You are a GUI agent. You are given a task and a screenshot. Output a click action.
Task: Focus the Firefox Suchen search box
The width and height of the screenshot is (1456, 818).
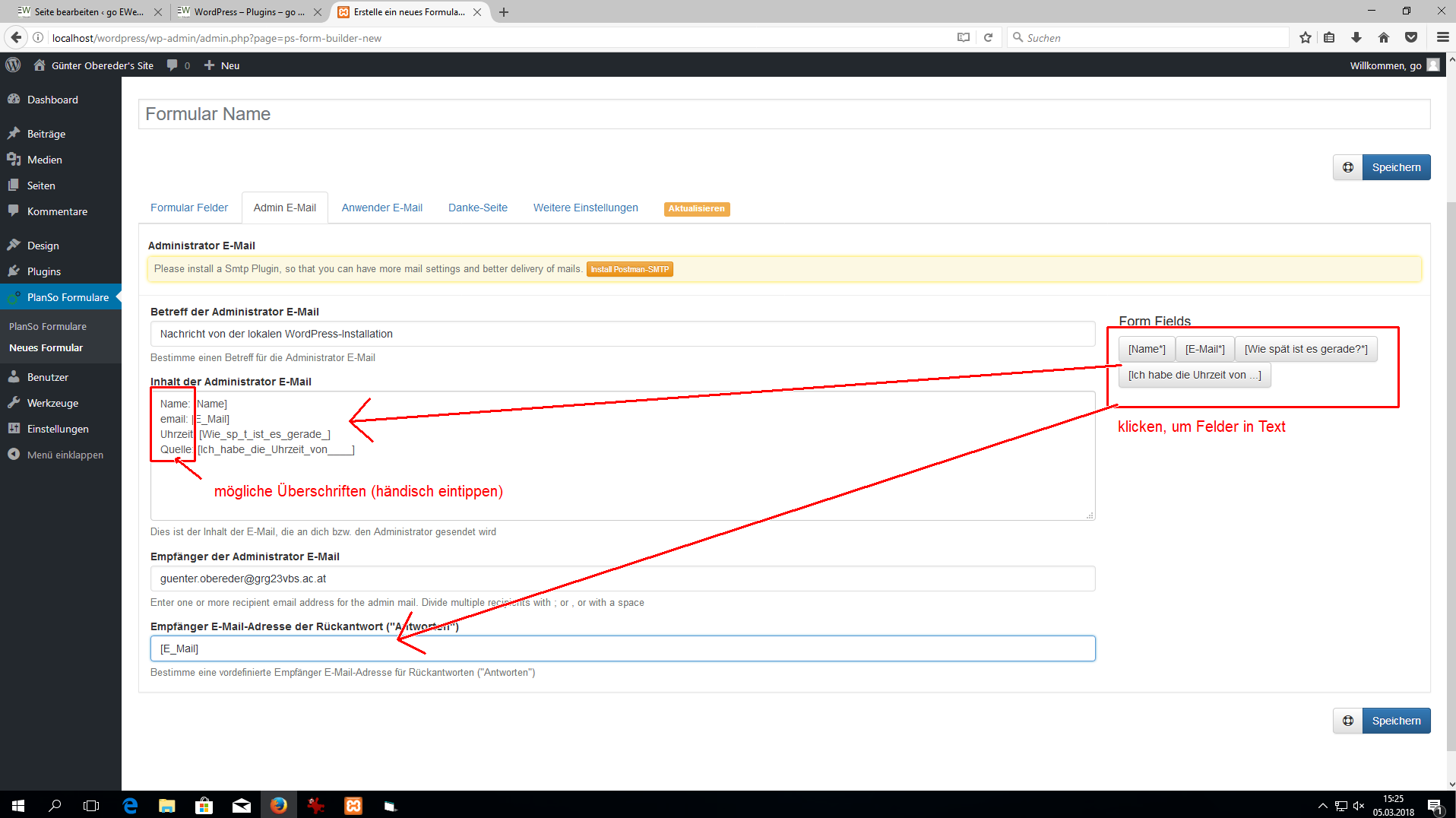point(1148,37)
